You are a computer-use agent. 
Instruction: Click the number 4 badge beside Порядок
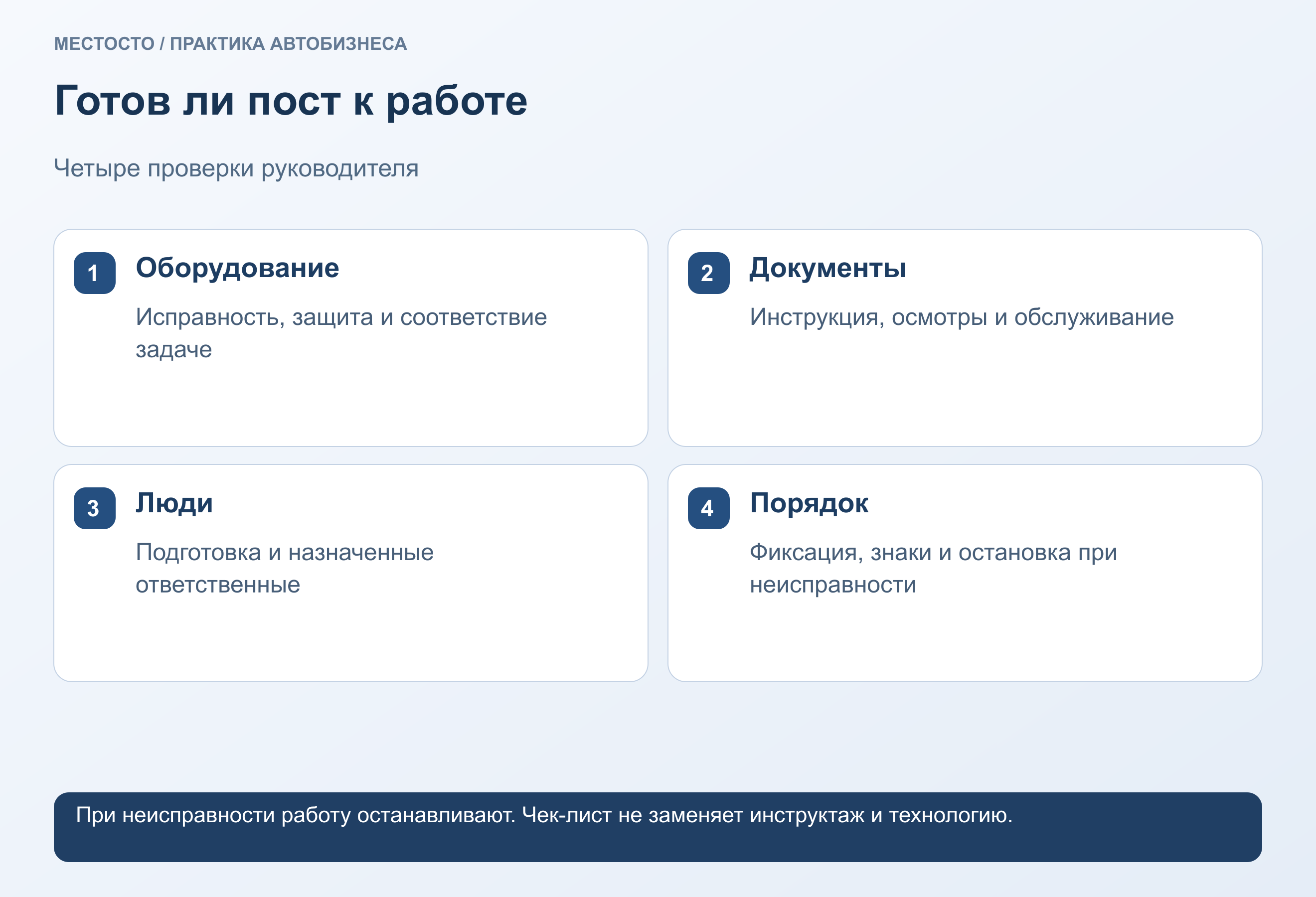point(708,508)
